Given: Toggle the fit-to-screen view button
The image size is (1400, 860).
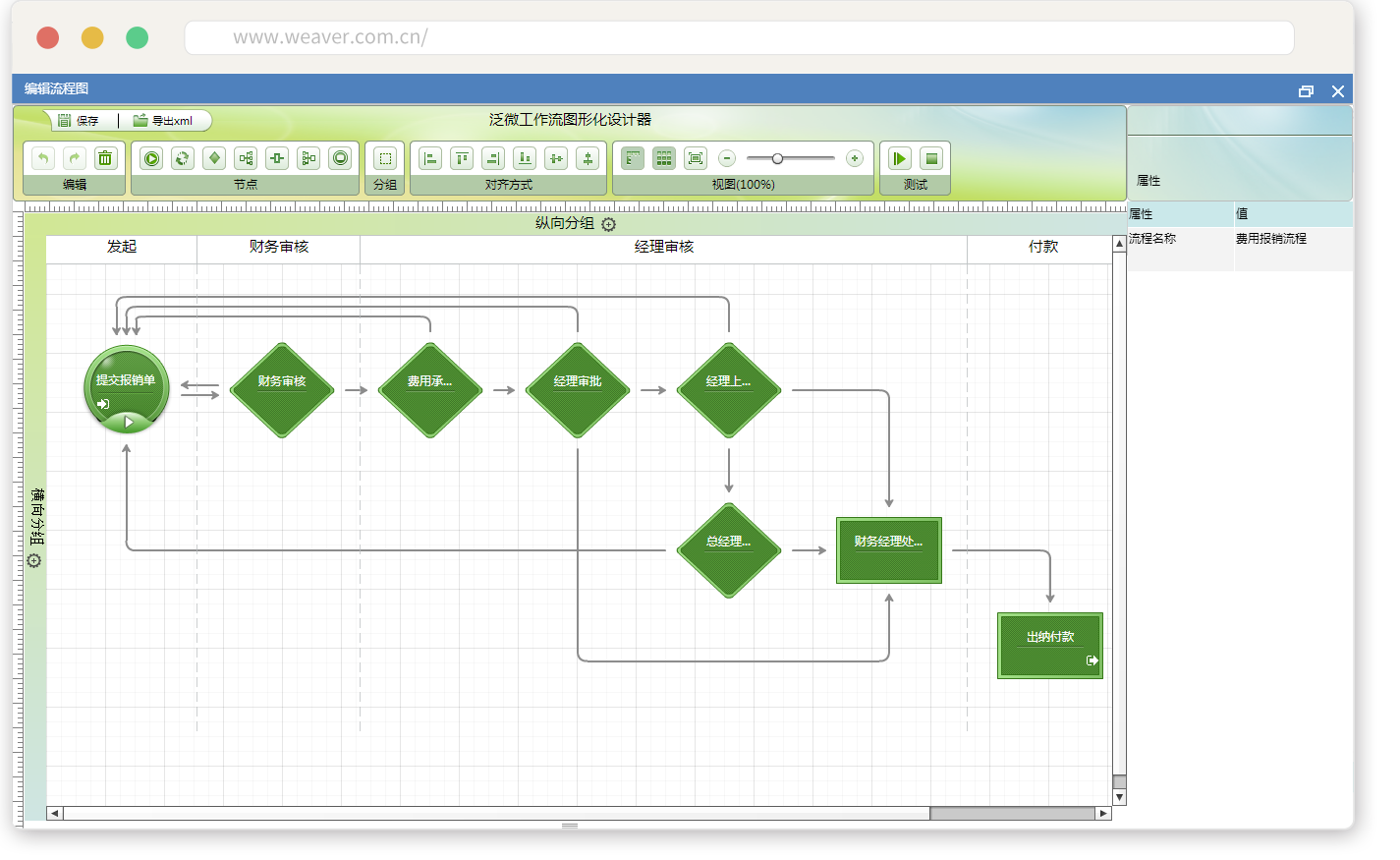Looking at the screenshot, I should [696, 158].
